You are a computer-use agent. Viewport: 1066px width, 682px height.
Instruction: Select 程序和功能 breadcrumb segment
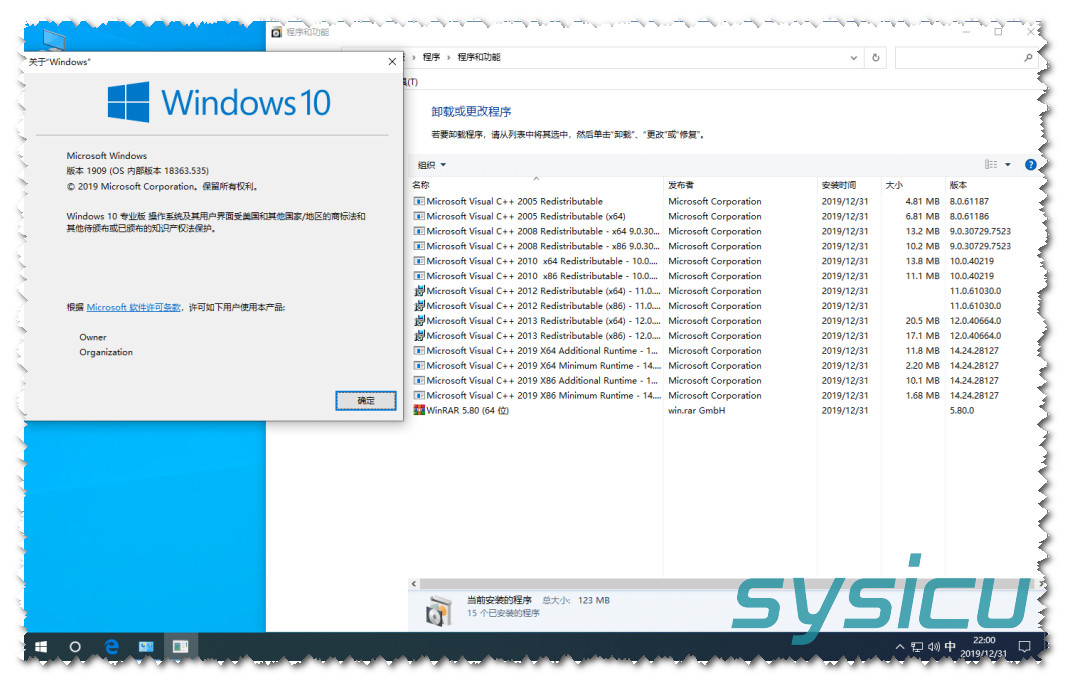coord(479,57)
